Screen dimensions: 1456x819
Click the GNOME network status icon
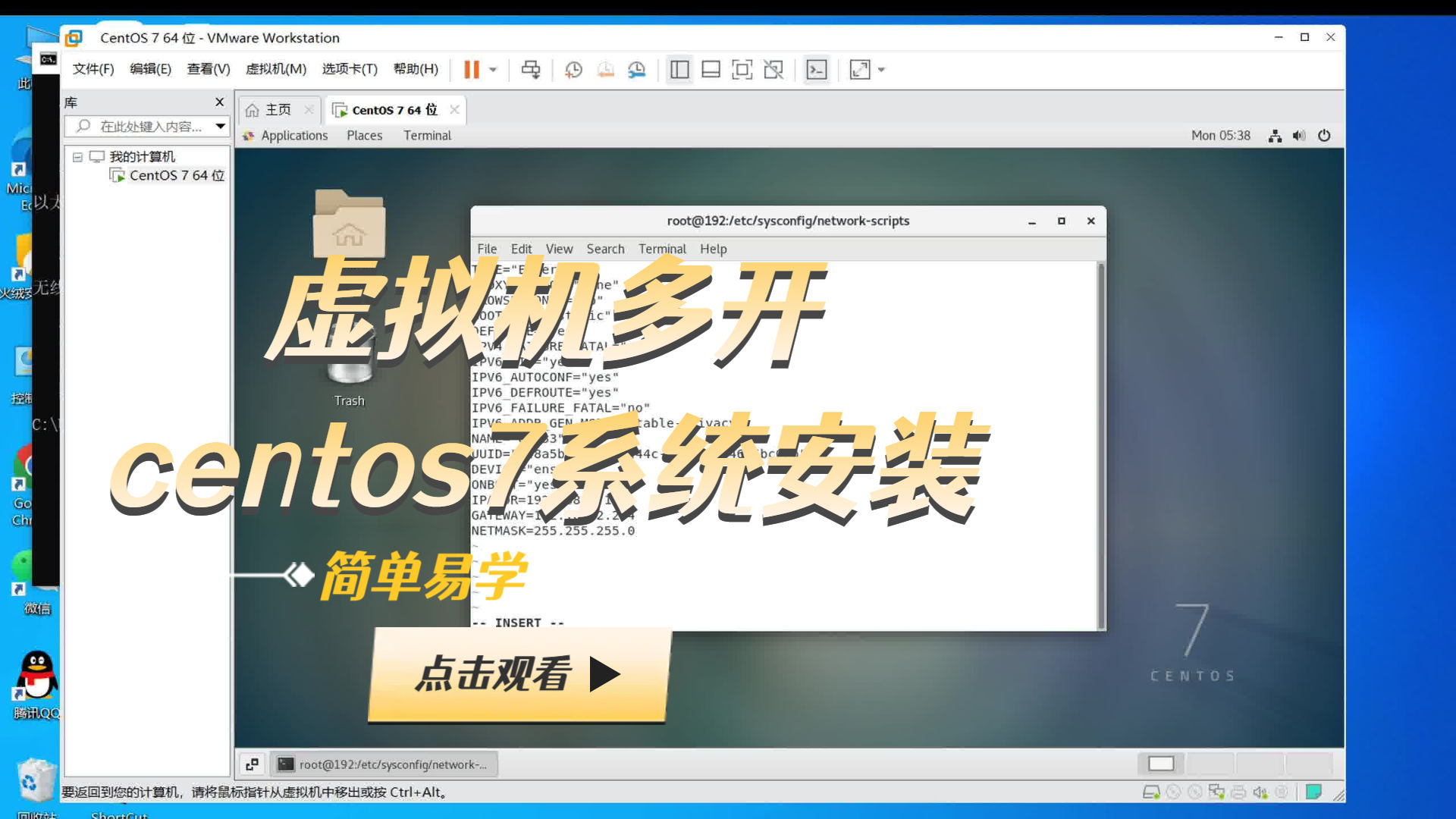pyautogui.click(x=1275, y=136)
